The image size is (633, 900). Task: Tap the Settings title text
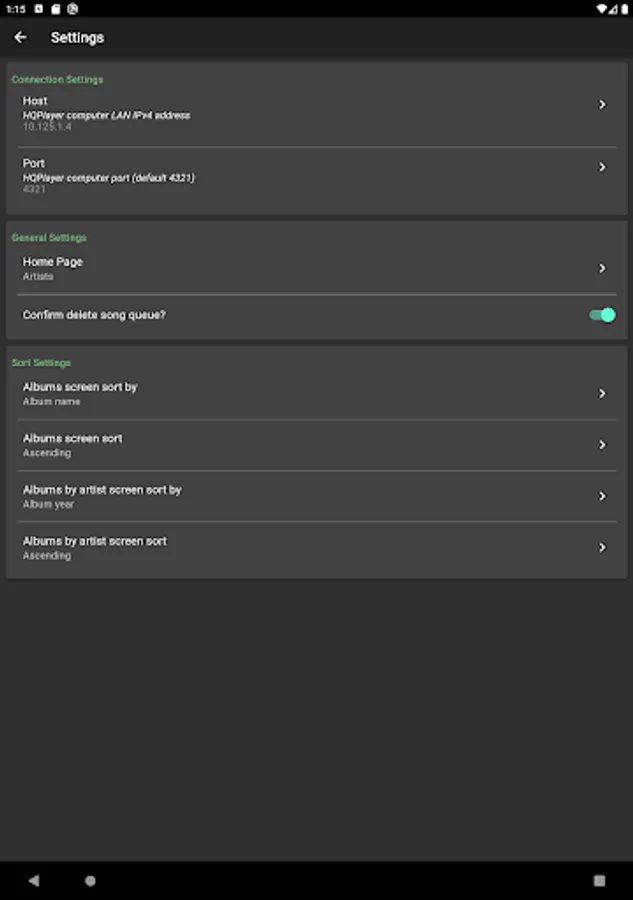pos(77,38)
